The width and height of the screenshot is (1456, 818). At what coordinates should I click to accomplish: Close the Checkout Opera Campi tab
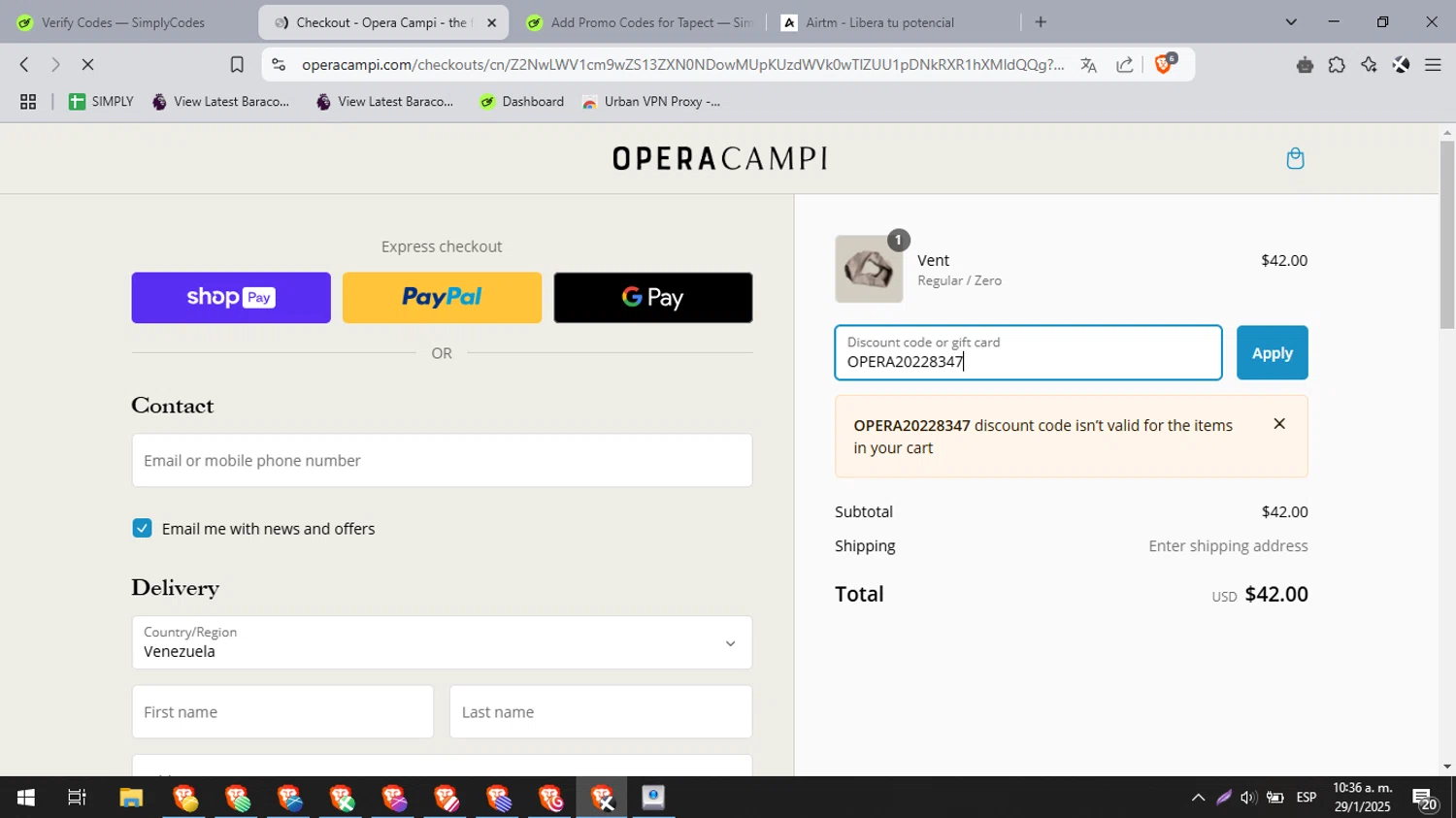coord(491,22)
